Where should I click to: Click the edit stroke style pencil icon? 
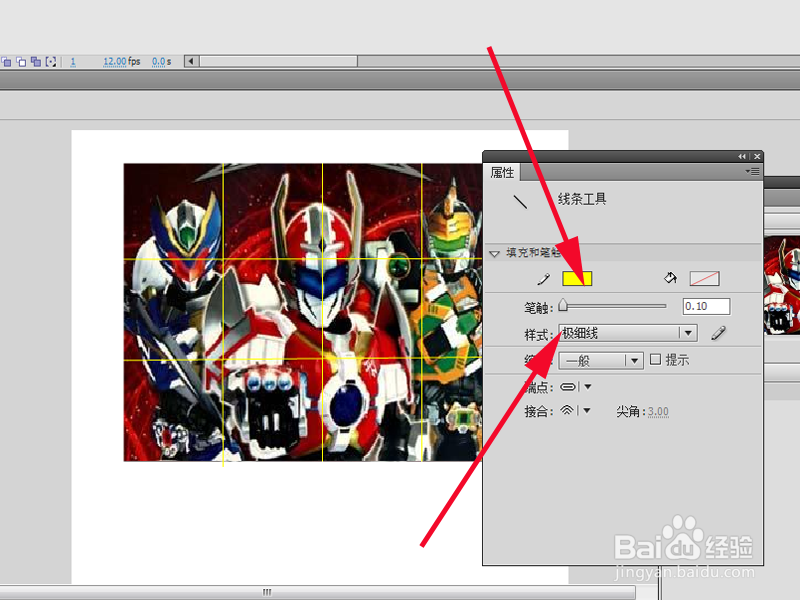coord(718,333)
